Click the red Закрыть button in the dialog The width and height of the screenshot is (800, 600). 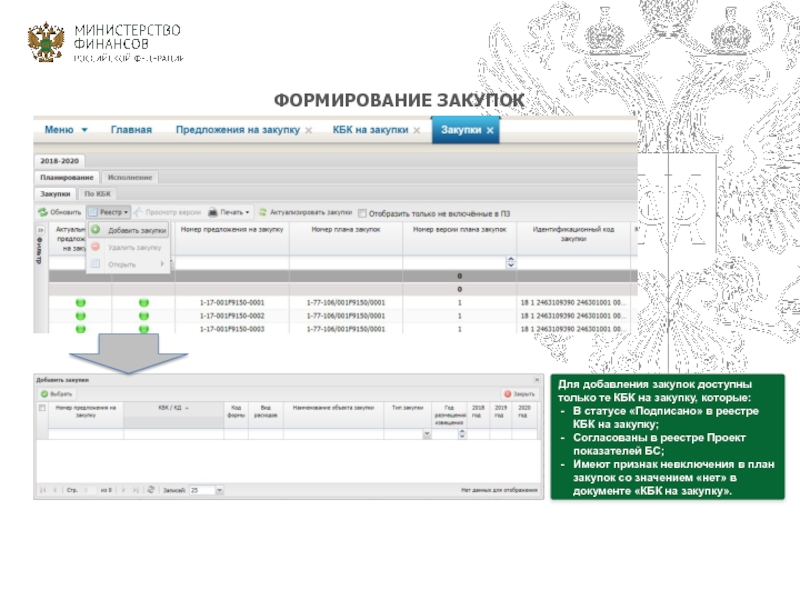pyautogui.click(x=519, y=394)
